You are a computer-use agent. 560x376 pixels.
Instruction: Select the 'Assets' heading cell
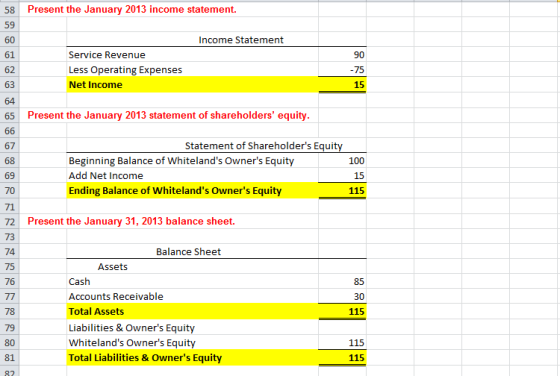[192, 267]
